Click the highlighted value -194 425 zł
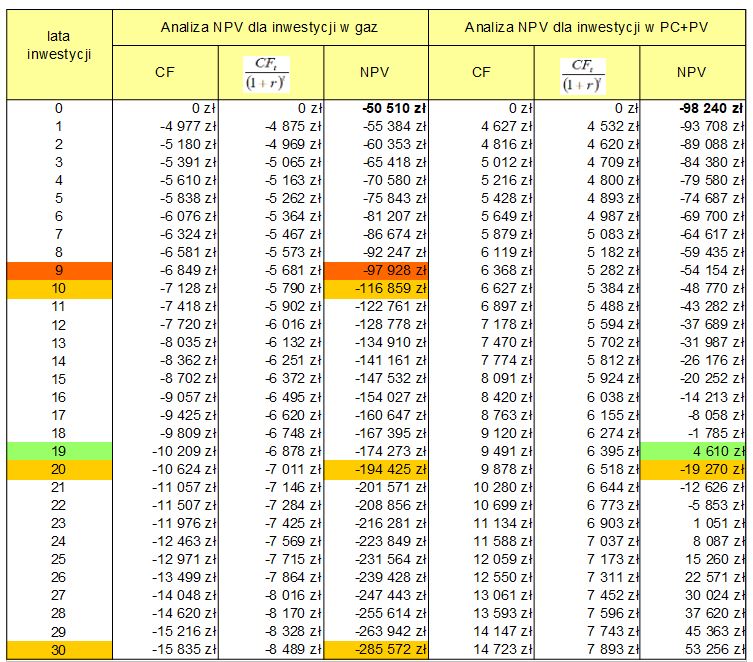The height and width of the screenshot is (662, 753). click(376, 469)
